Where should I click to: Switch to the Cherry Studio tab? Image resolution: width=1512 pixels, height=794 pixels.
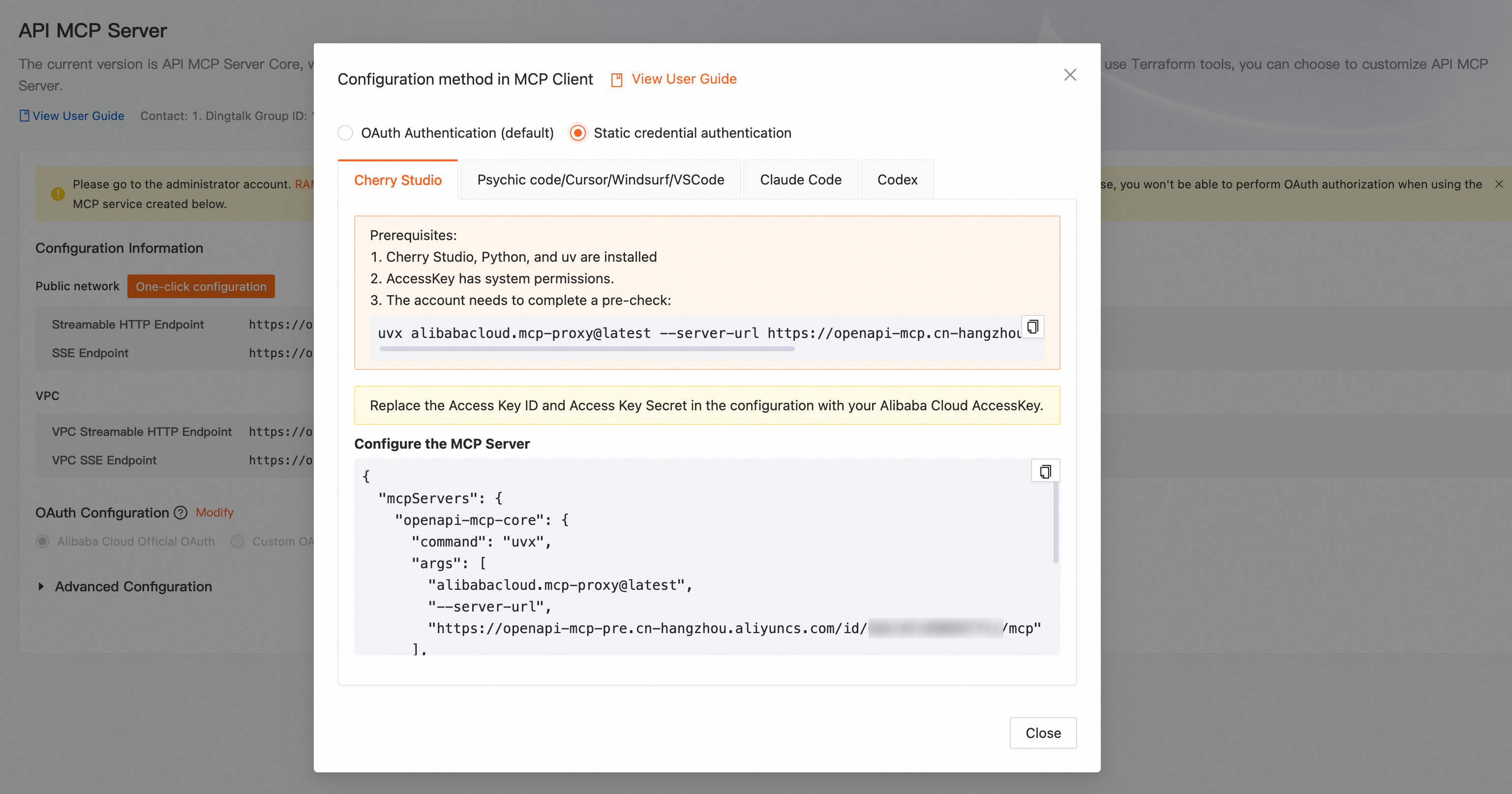point(398,180)
